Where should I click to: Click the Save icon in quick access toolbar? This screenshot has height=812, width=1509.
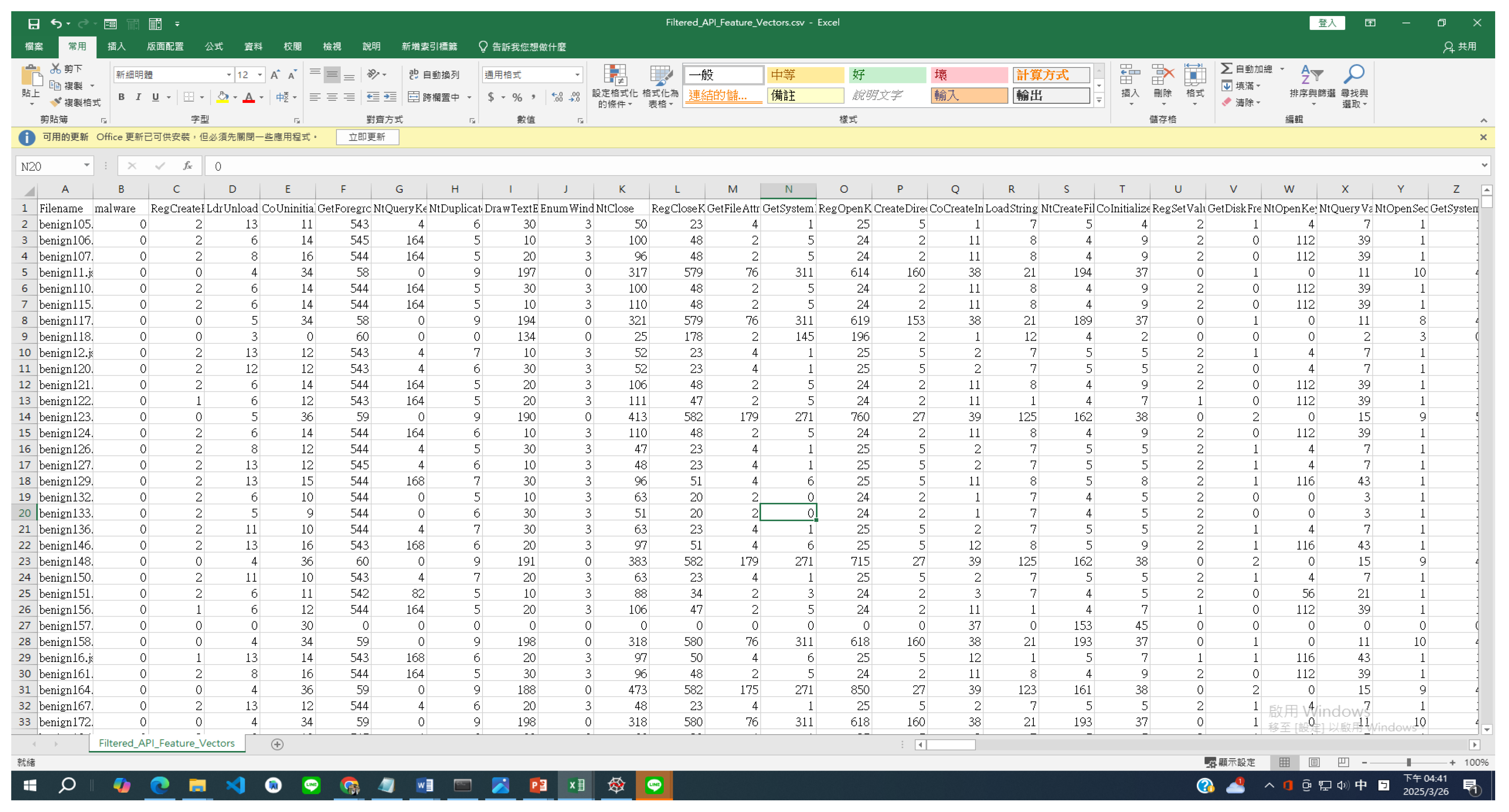pyautogui.click(x=33, y=23)
